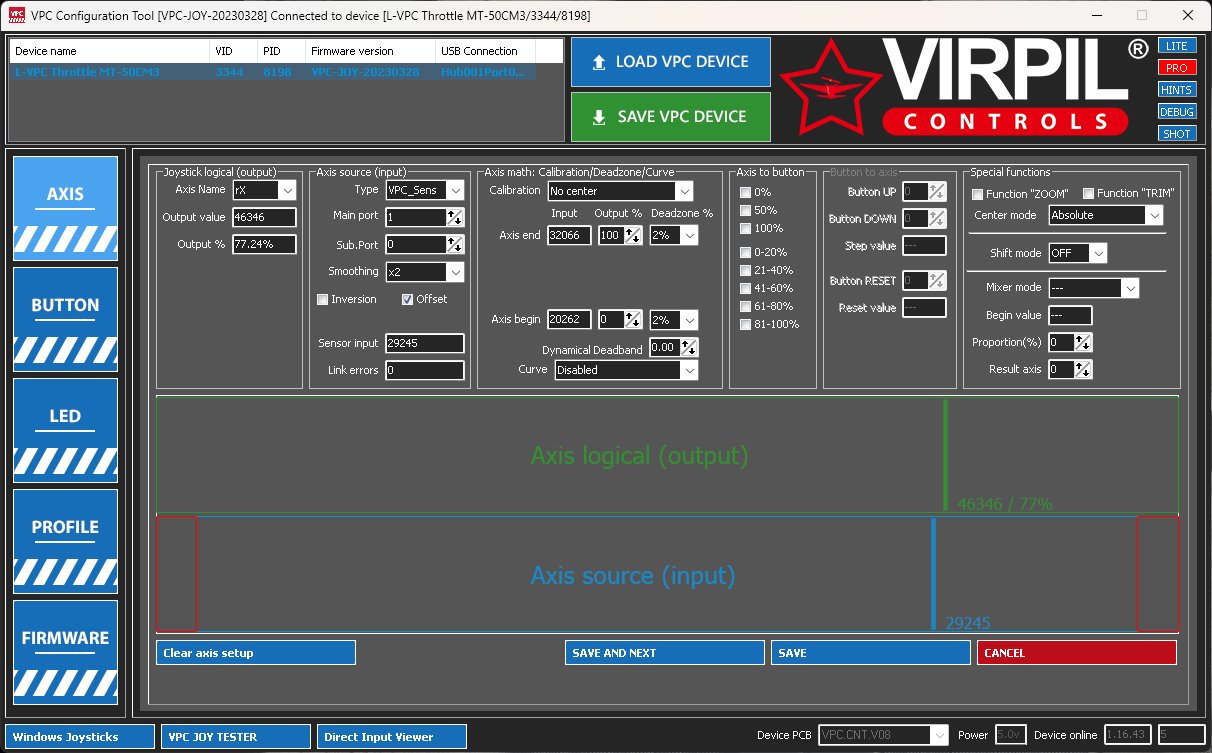1212x753 pixels.
Task: Click the Button RESET stepper arrows
Action: click(x=937, y=281)
